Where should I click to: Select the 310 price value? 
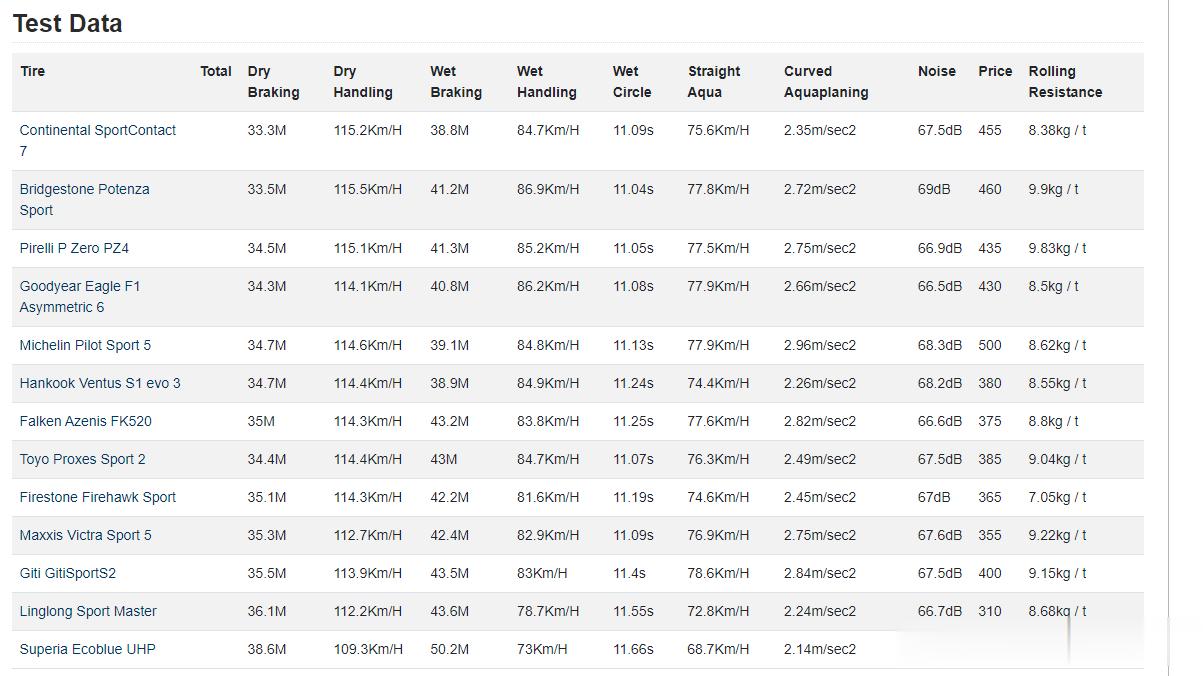[990, 611]
